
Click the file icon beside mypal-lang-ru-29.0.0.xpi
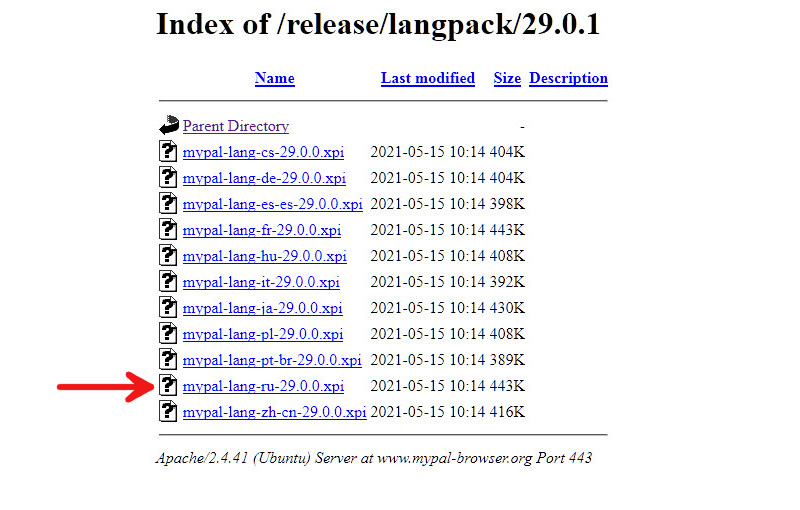pos(168,386)
